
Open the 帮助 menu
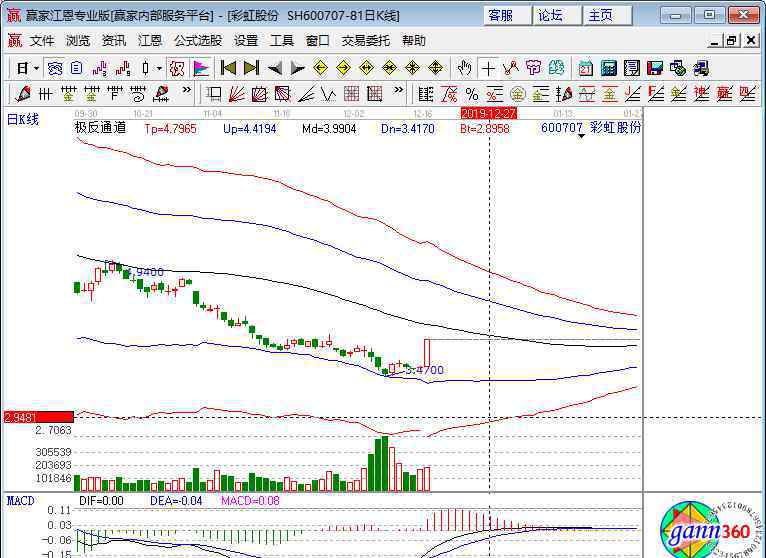click(x=414, y=41)
